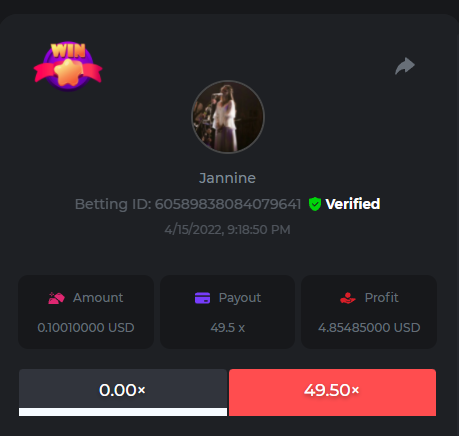Image resolution: width=459 pixels, height=436 pixels.
Task: Click the share arrow icon
Action: (405, 66)
